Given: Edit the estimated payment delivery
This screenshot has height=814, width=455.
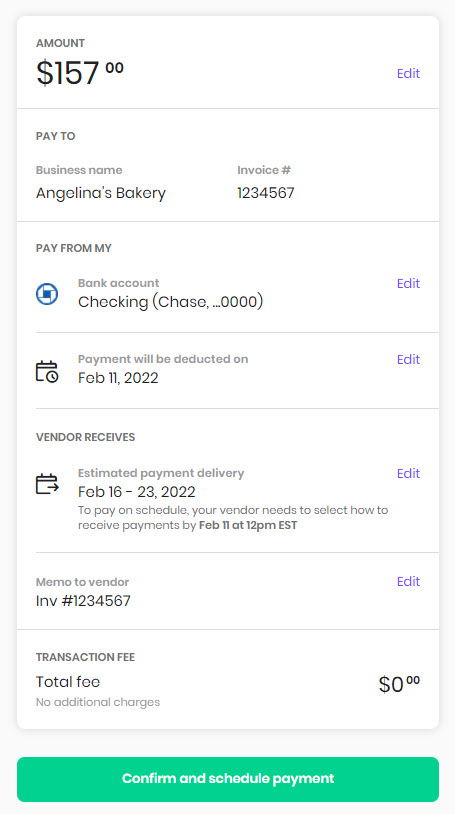Looking at the screenshot, I should pos(408,473).
